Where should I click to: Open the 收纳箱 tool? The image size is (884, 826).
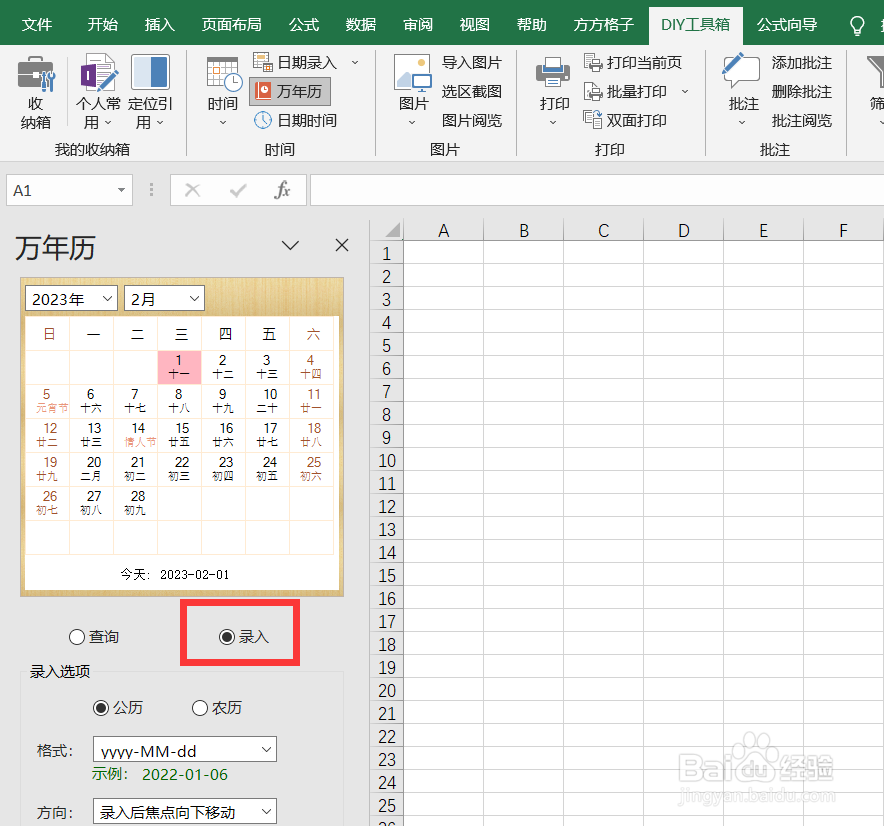click(x=35, y=90)
